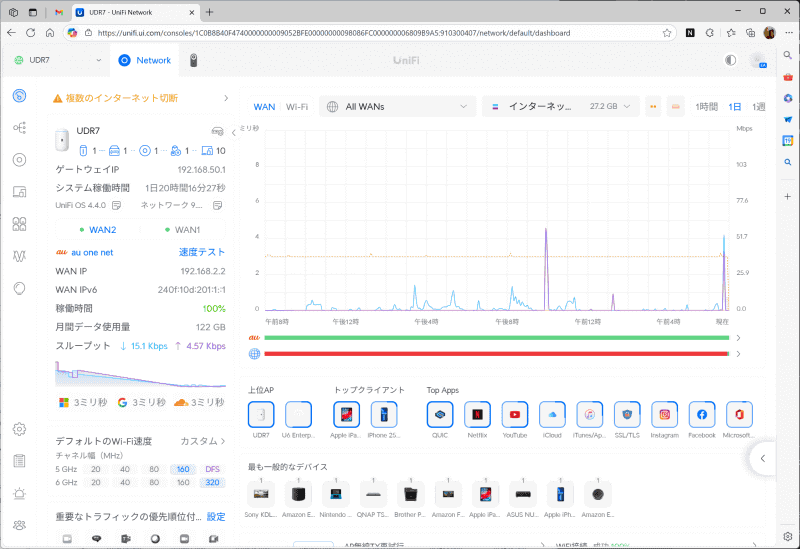The width and height of the screenshot is (800, 549).
Task: Click the Brother printer device thumbnail
Action: (x=411, y=494)
